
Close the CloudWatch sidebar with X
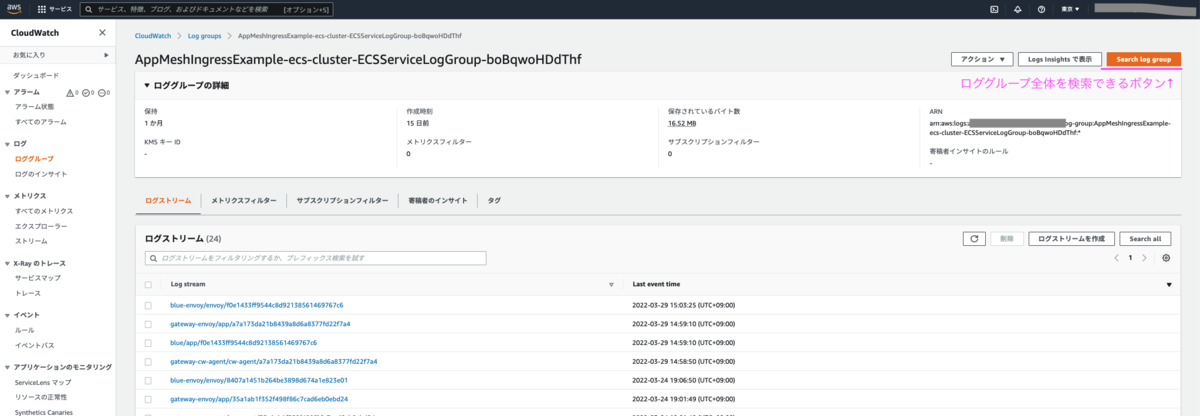(102, 33)
